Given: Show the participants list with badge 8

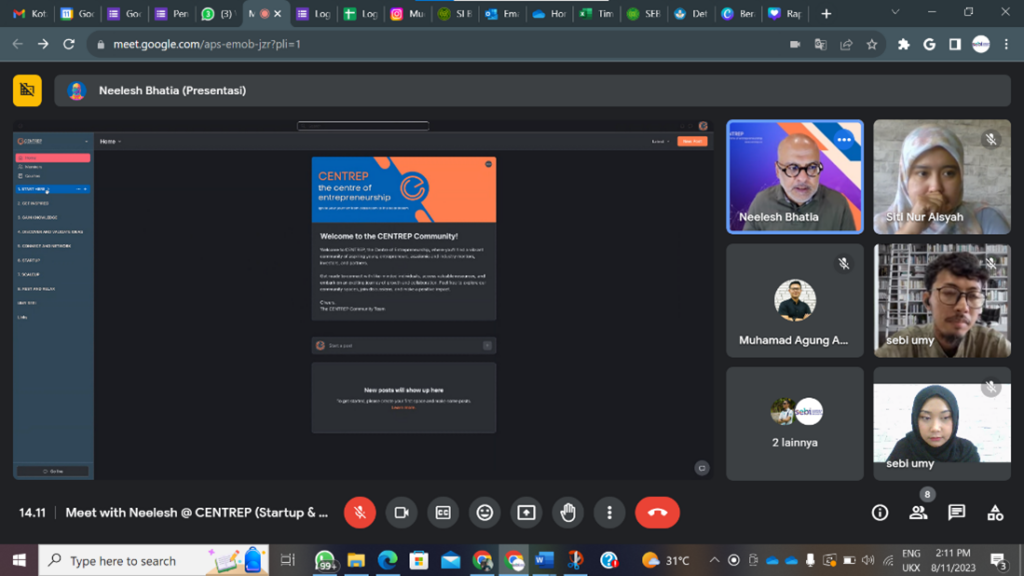Looking at the screenshot, I should click(x=918, y=513).
